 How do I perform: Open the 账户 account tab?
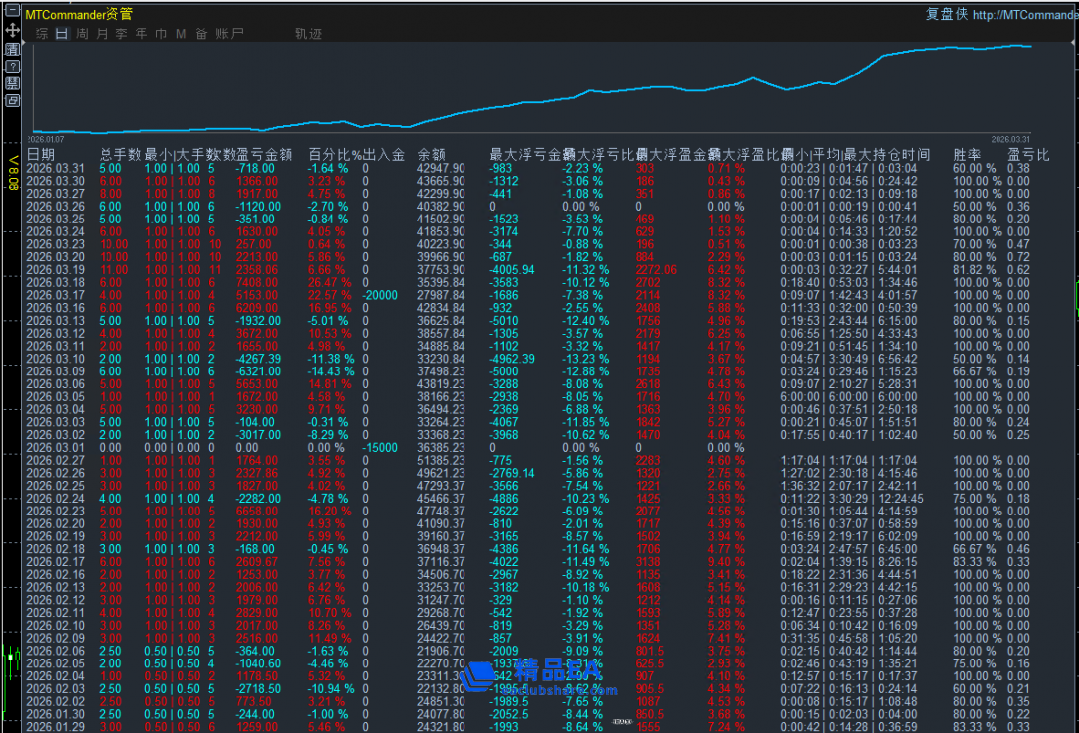[229, 34]
